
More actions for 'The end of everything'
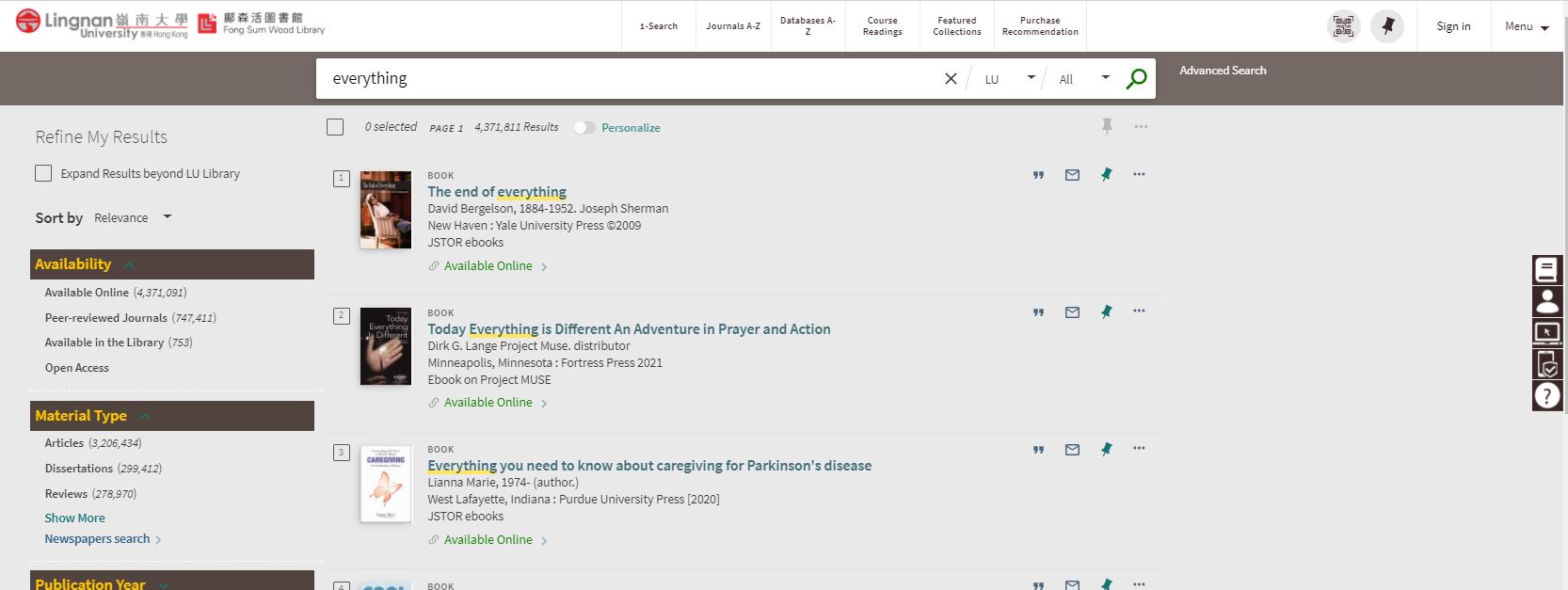pyautogui.click(x=1139, y=174)
